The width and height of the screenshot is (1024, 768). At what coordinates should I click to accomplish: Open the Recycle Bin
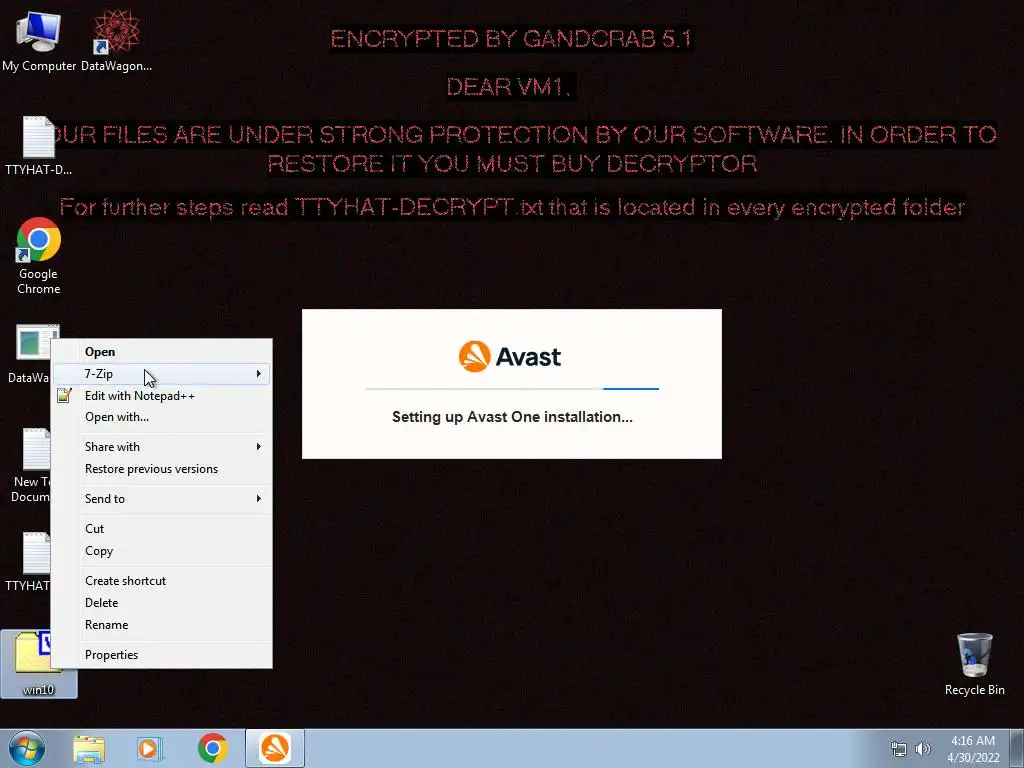pyautogui.click(x=974, y=664)
